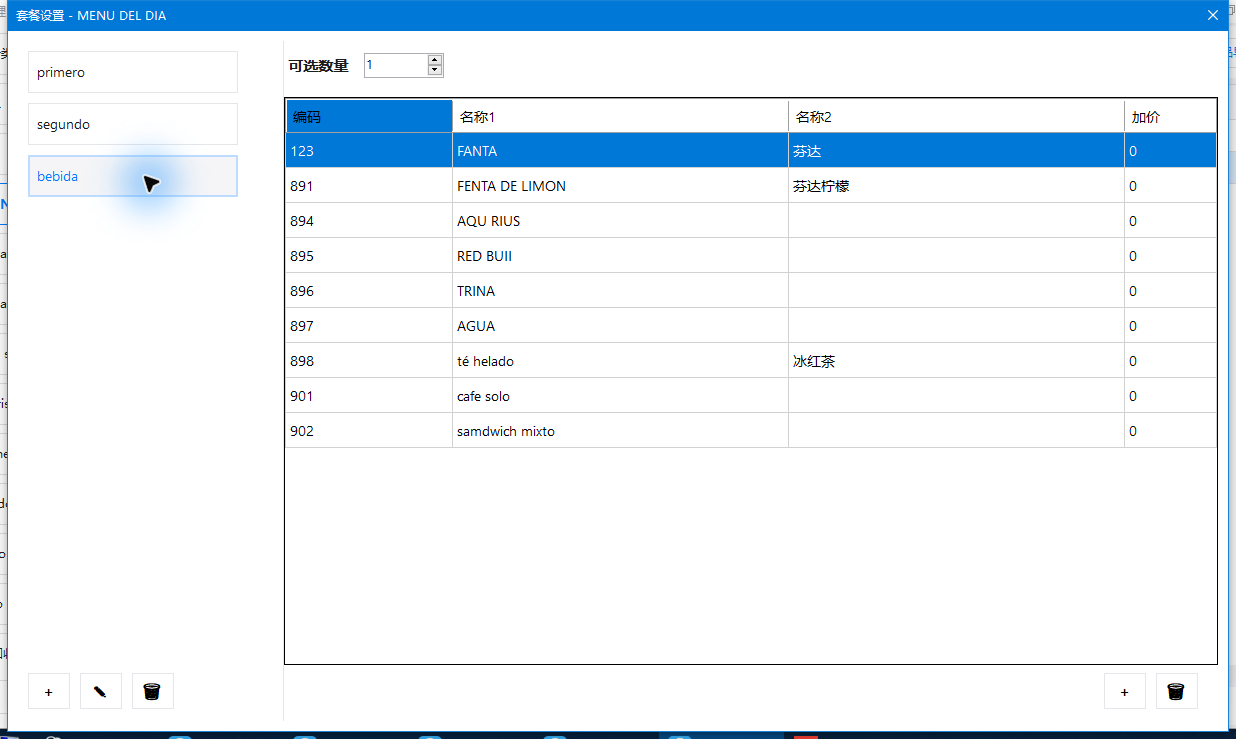1236x739 pixels.
Task: Click the 加价 value in the AGUA row
Action: pos(1170,326)
